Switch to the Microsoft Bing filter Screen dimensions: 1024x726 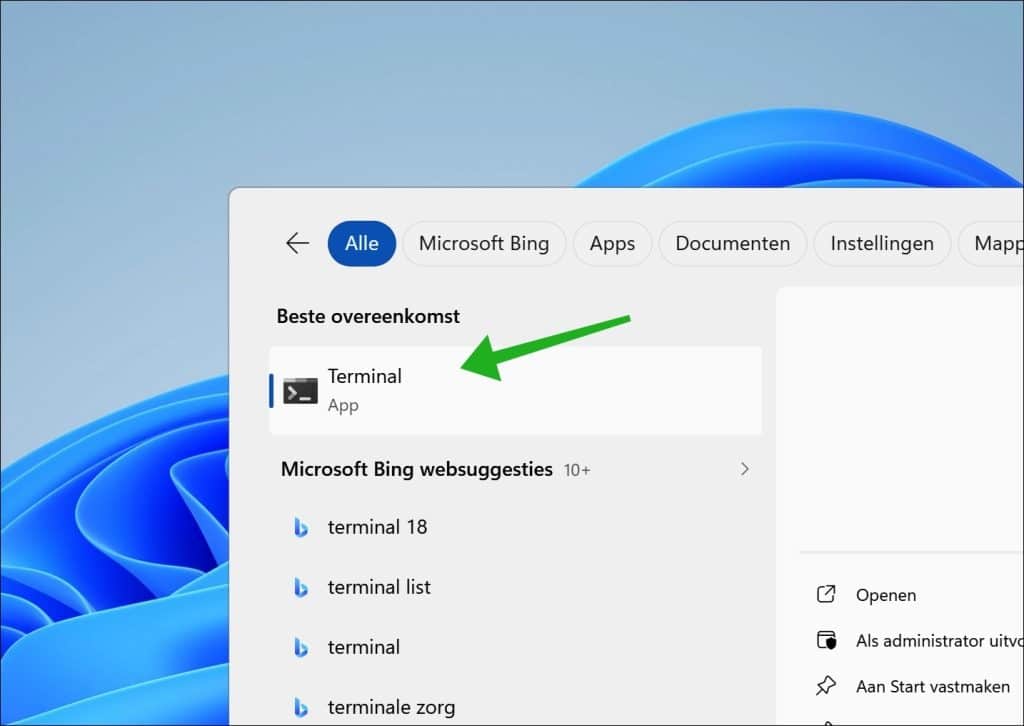pos(484,244)
